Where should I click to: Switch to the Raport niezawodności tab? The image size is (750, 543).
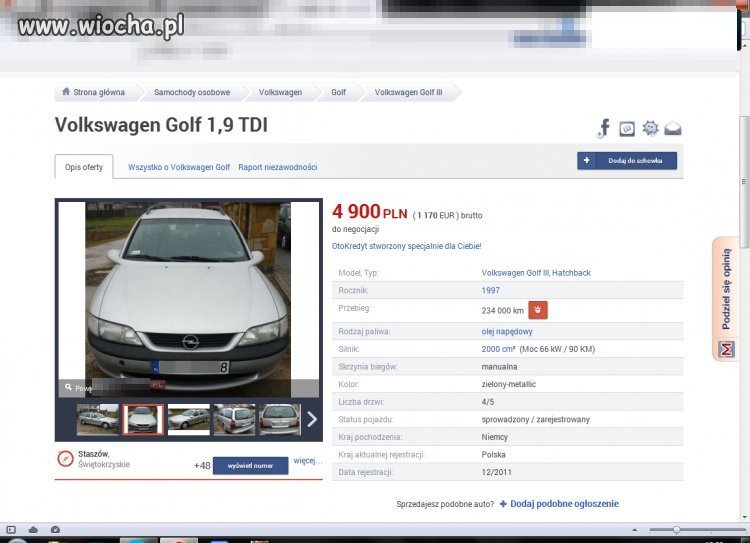coord(277,167)
